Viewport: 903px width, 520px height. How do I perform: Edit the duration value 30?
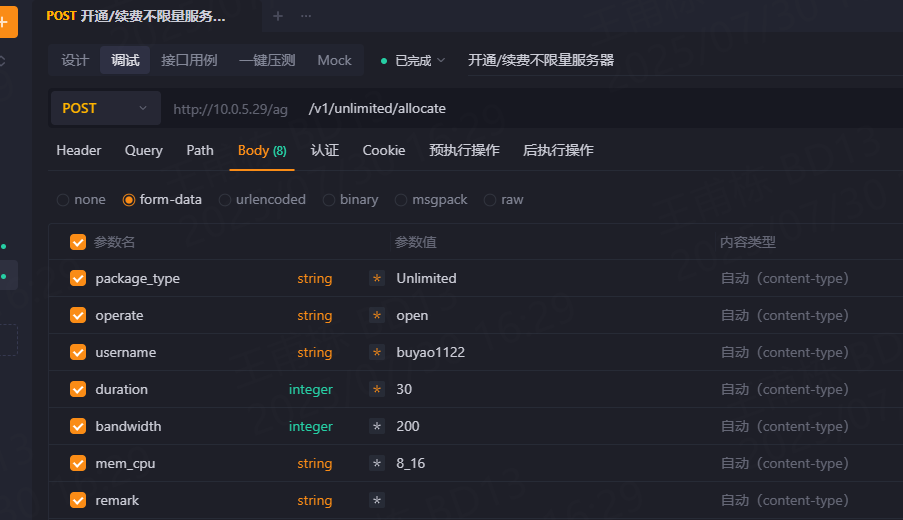point(404,389)
